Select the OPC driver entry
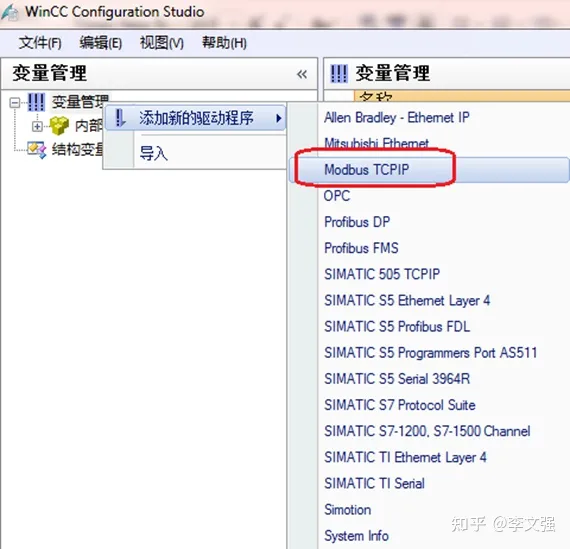570x549 pixels. (x=337, y=196)
